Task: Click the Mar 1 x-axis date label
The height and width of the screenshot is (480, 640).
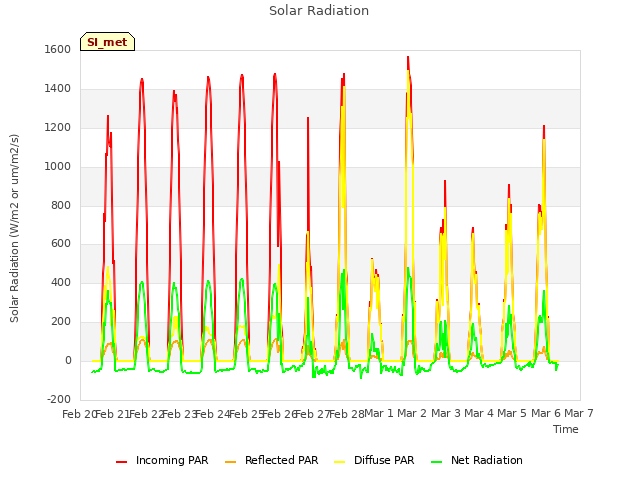Action: (378, 414)
